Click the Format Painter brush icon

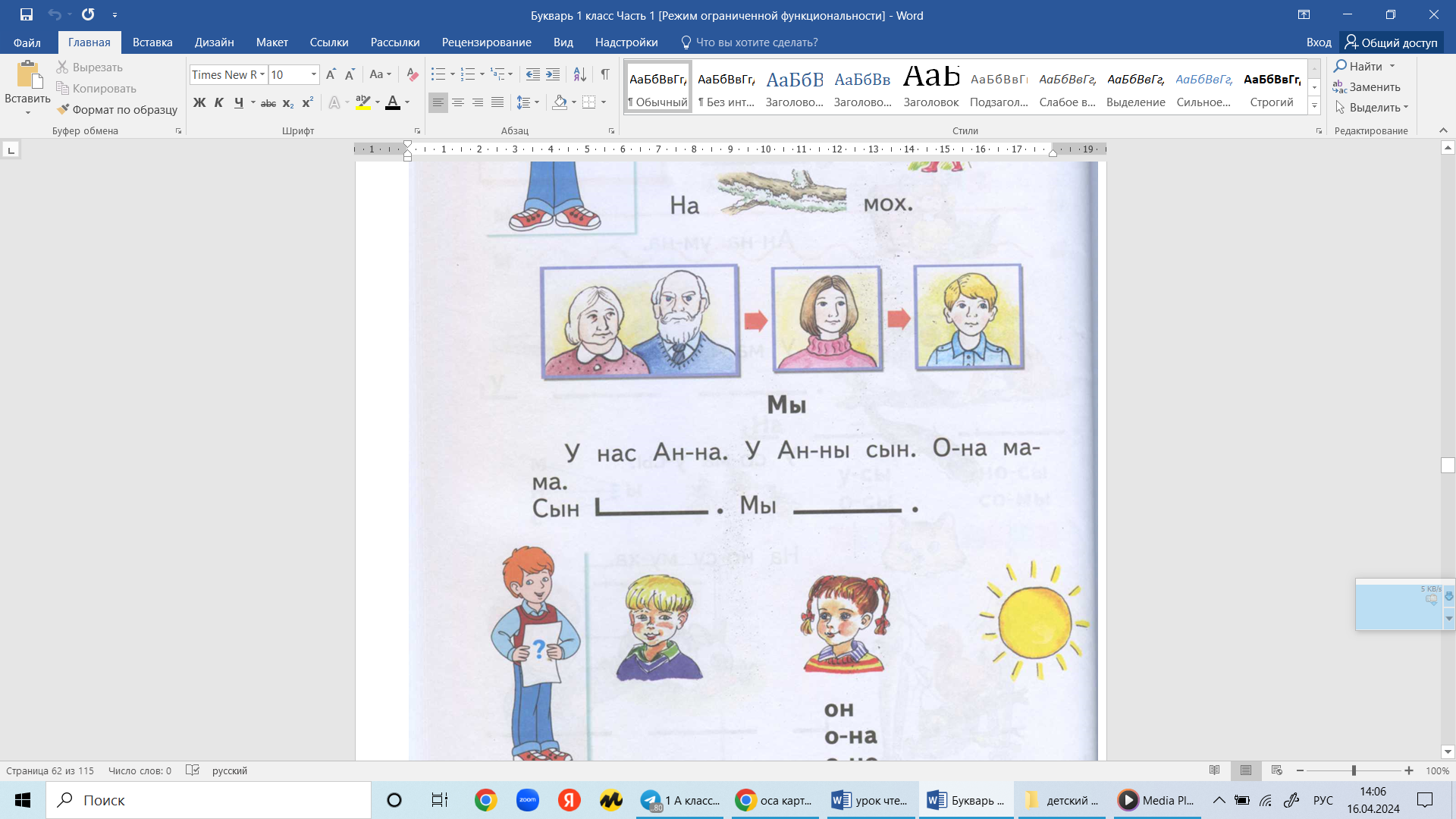(64, 109)
